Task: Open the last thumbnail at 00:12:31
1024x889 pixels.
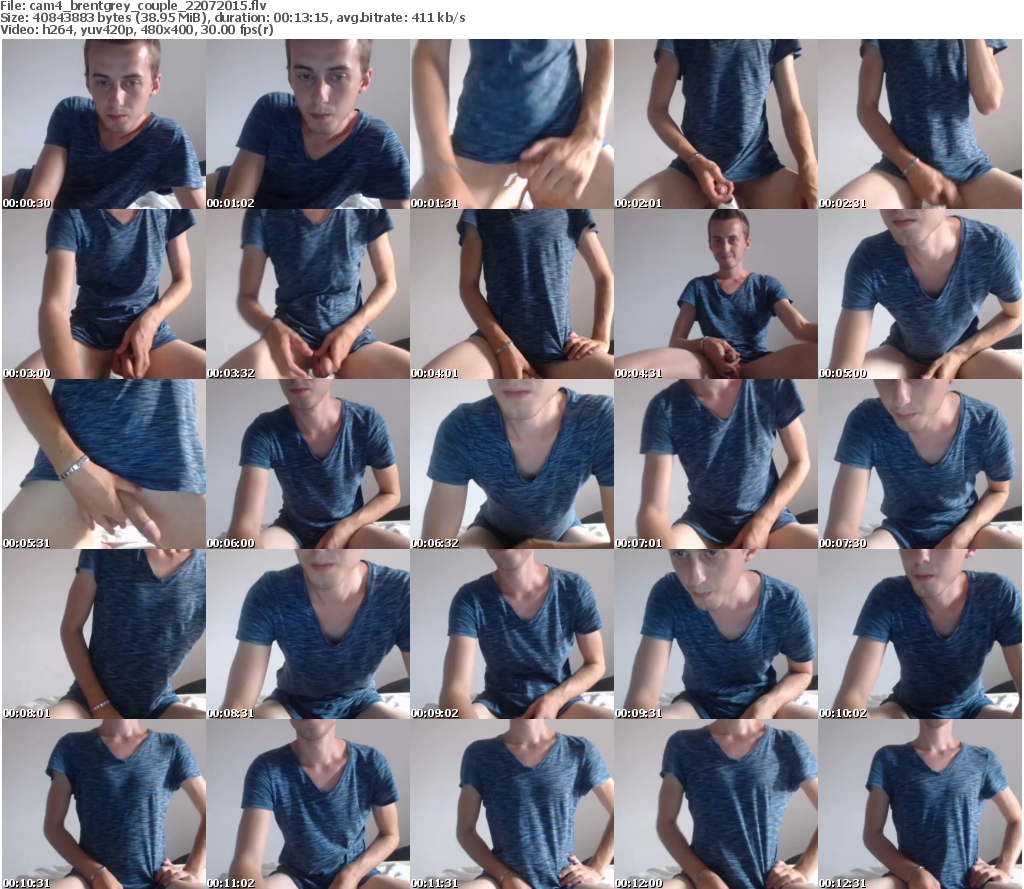Action: pyautogui.click(x=920, y=804)
